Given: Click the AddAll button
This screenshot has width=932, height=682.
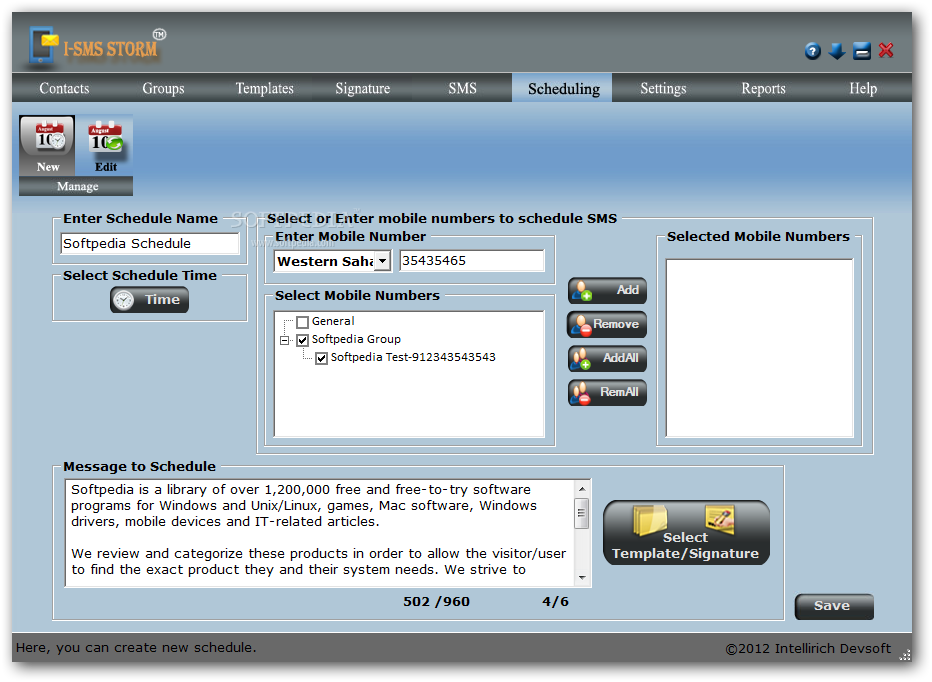Looking at the screenshot, I should click(x=607, y=359).
